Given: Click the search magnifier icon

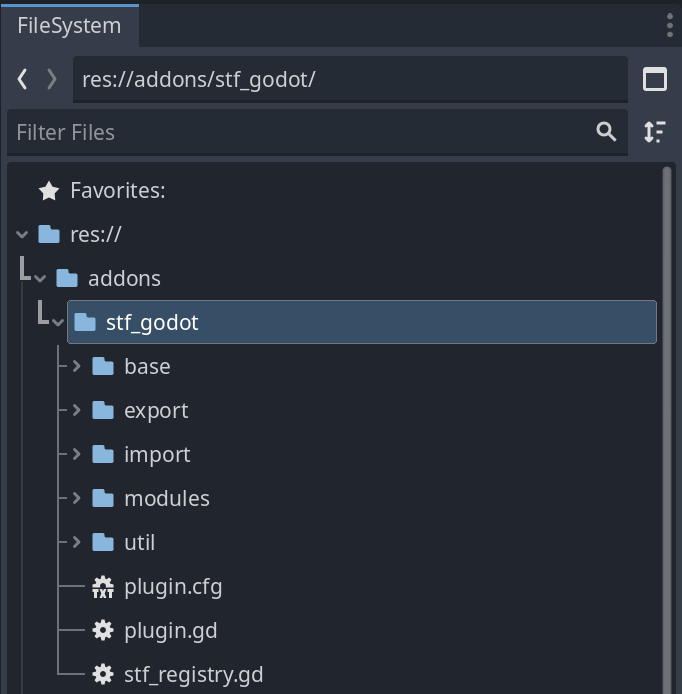Looking at the screenshot, I should tap(606, 132).
